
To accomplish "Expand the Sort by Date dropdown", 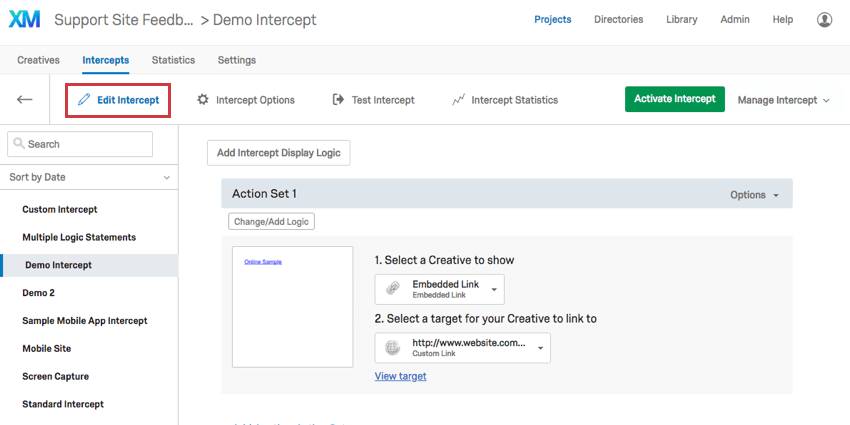I will [89, 177].
